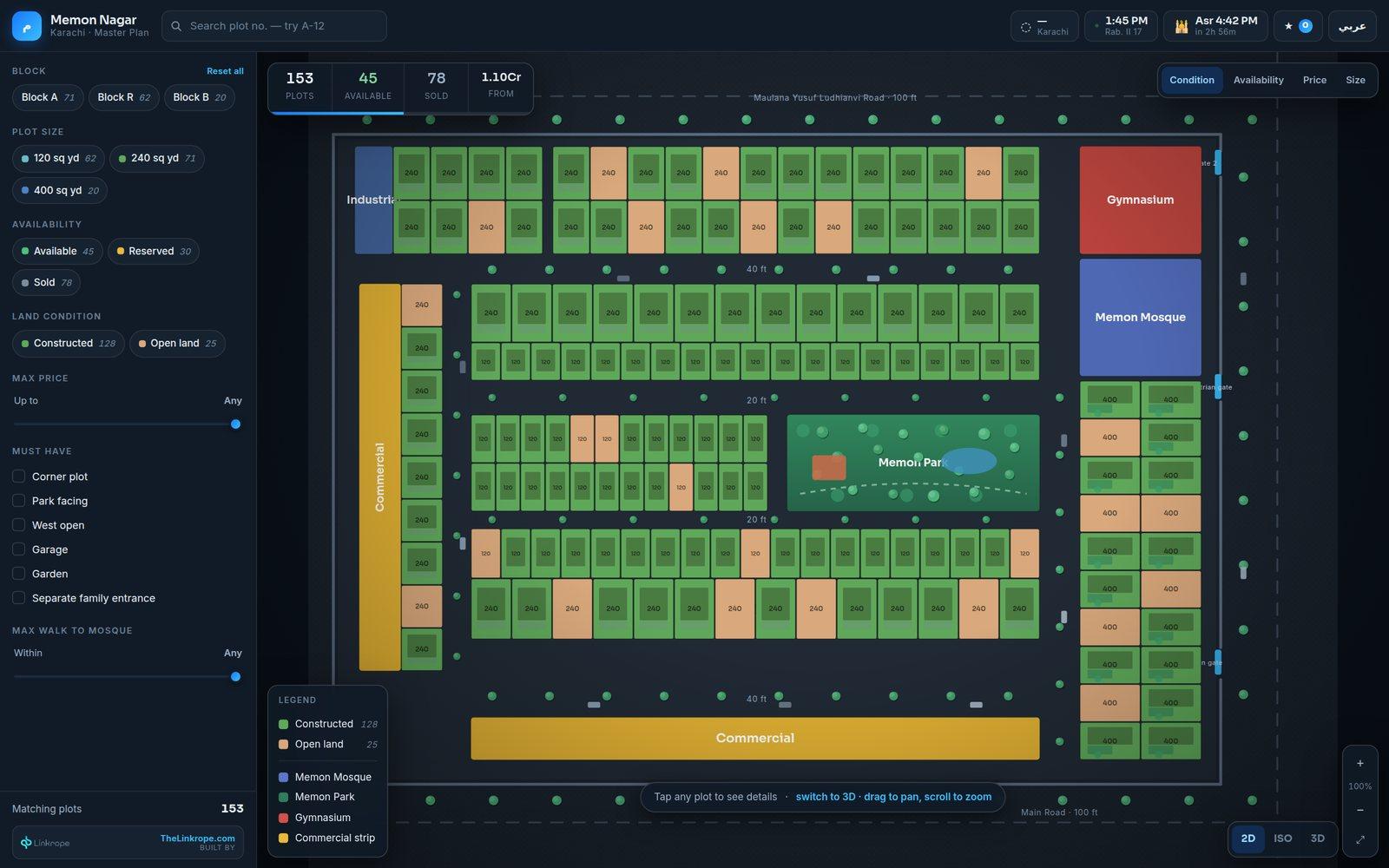The height and width of the screenshot is (868, 1389).
Task: Filter by Reserved plots chip
Action: 153,251
